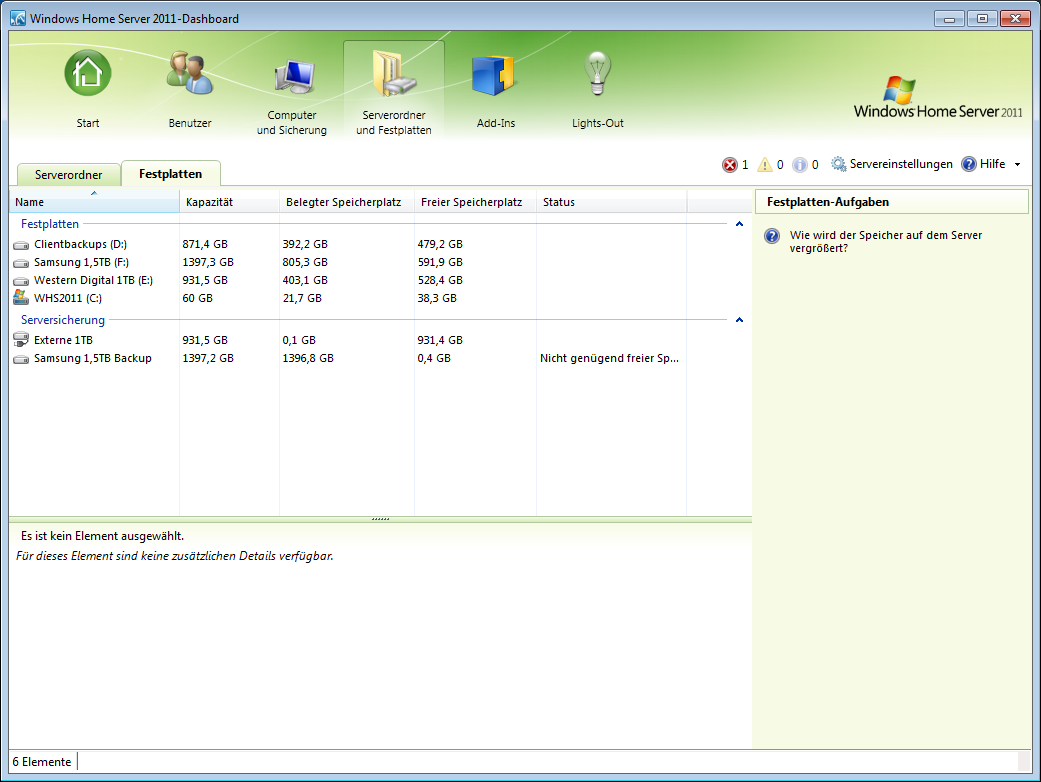Open the Hilfe dropdown arrow
Image resolution: width=1041 pixels, height=782 pixels.
[x=1017, y=165]
